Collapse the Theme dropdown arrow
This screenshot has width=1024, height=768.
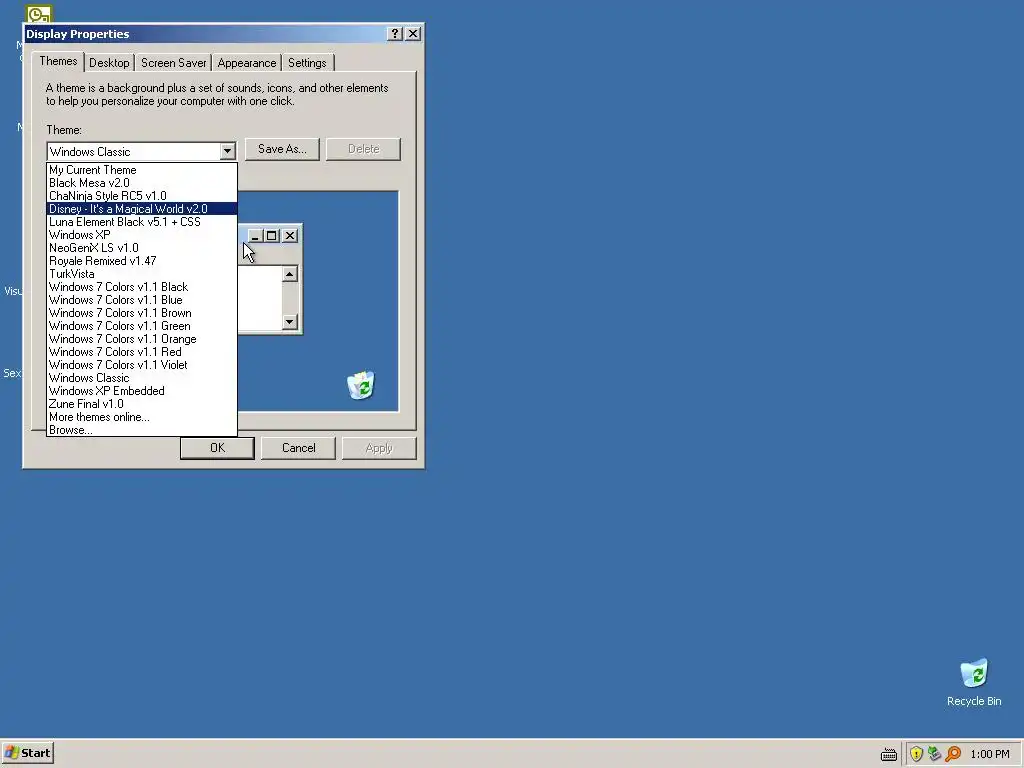(x=227, y=152)
